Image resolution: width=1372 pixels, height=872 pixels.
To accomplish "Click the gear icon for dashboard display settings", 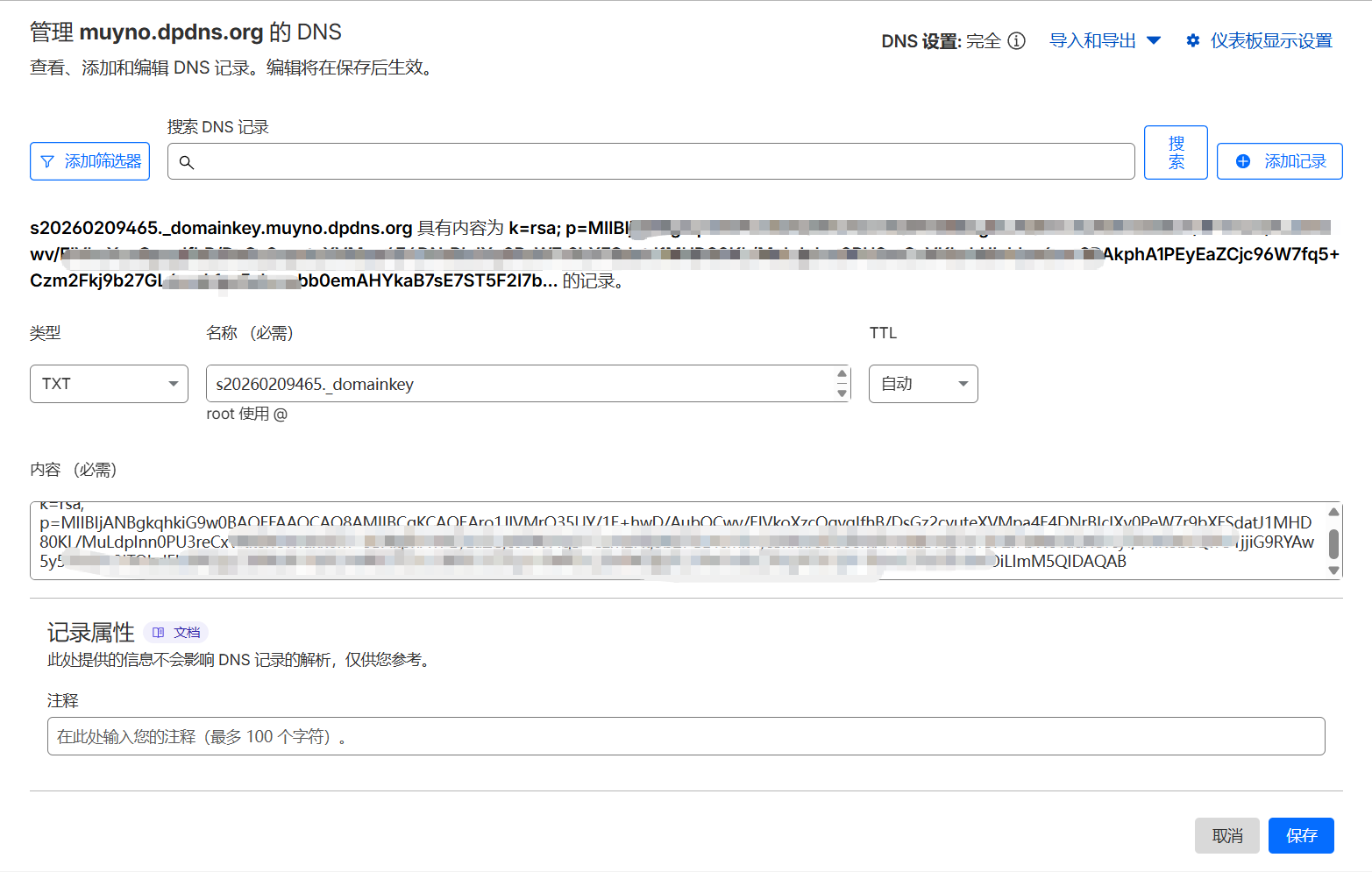I will click(x=1192, y=41).
